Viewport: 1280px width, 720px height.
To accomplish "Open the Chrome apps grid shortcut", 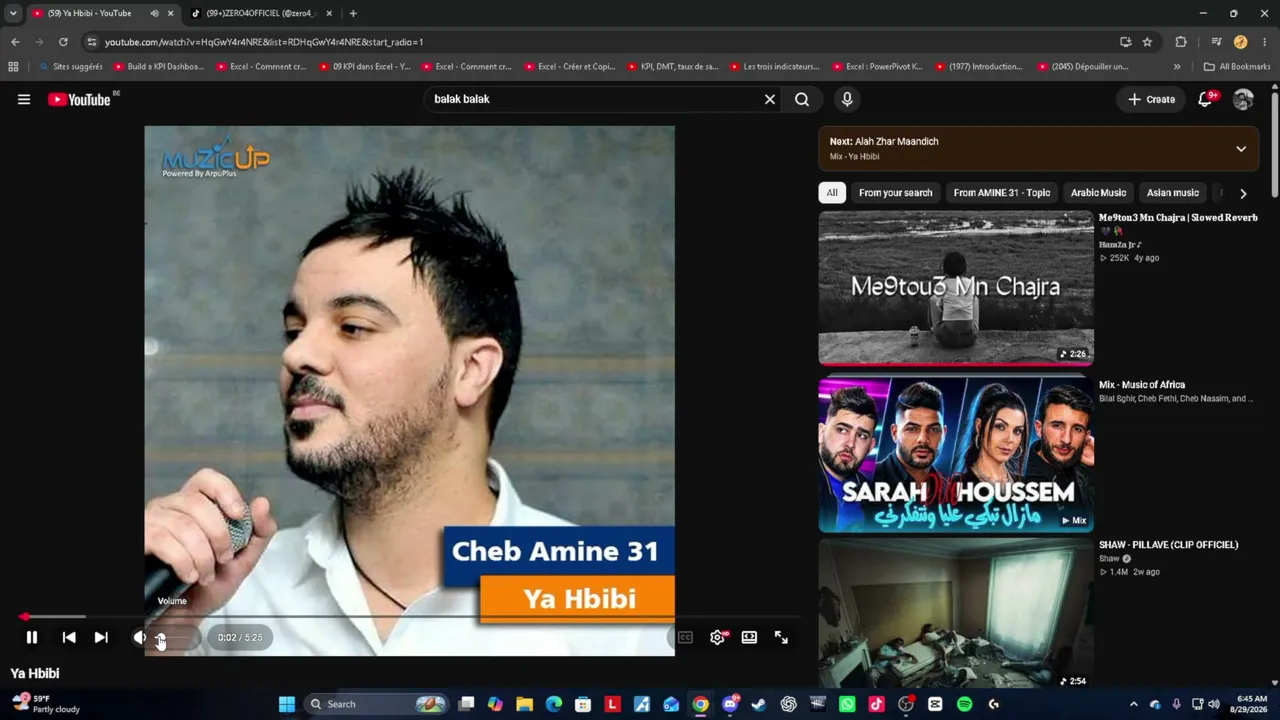I will [13, 67].
